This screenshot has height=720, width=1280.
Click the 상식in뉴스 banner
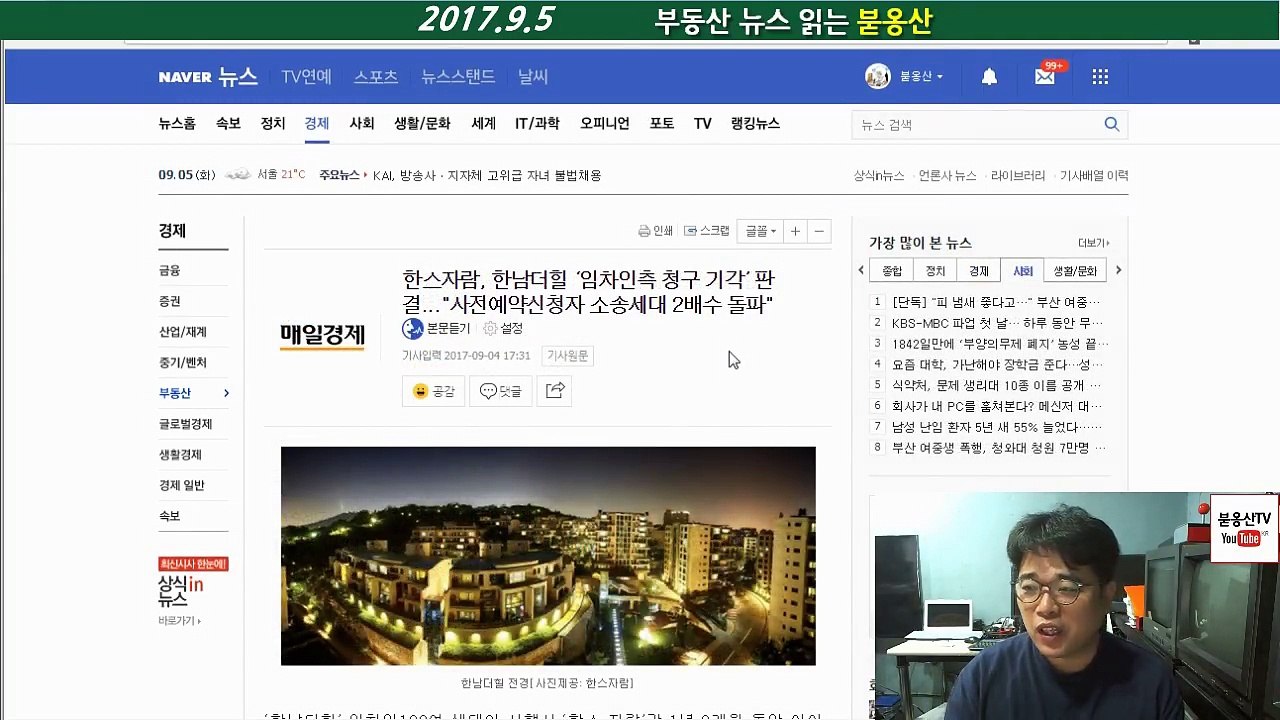click(x=193, y=590)
